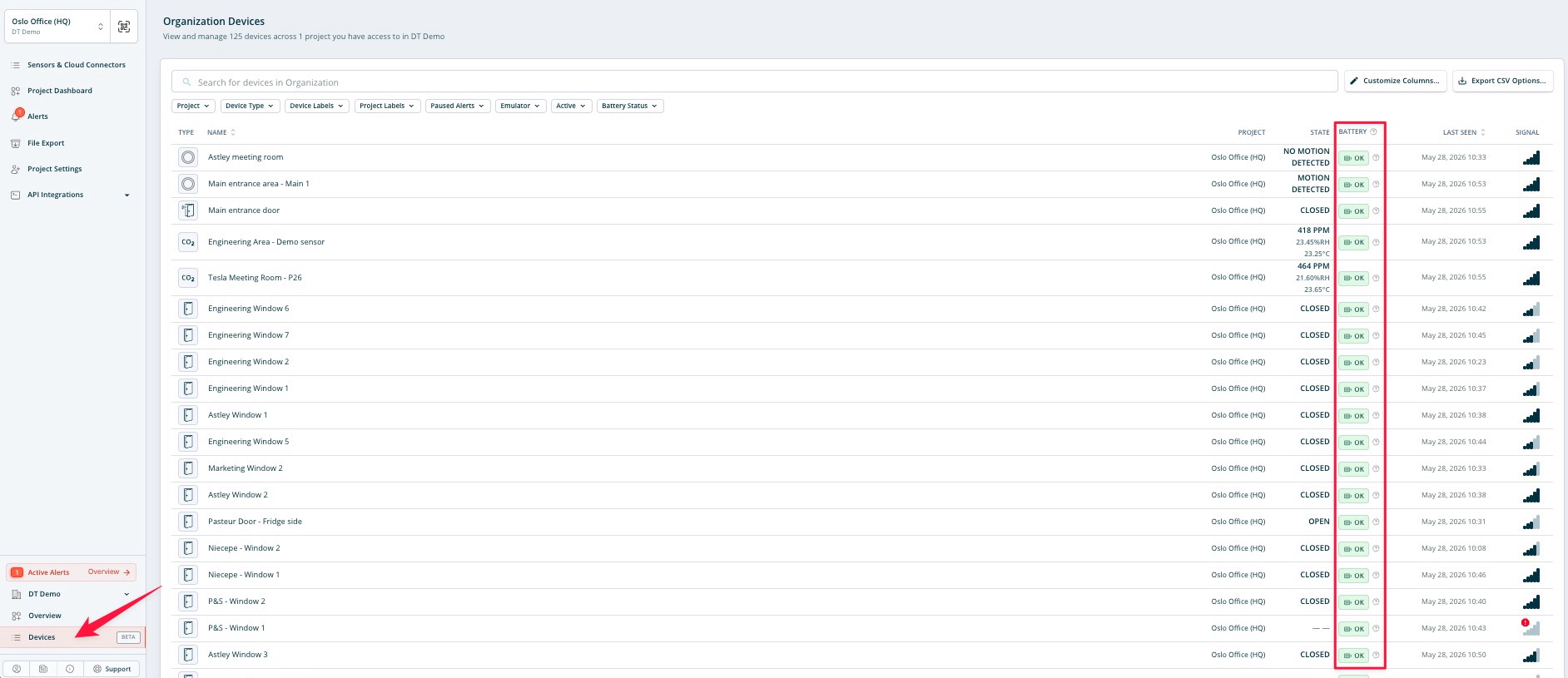Click the search magnifier icon in search bar

pos(187,82)
